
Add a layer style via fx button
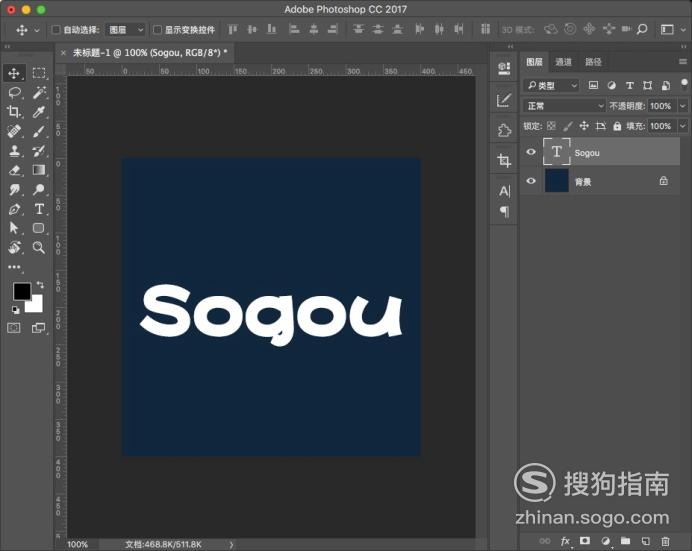point(565,541)
